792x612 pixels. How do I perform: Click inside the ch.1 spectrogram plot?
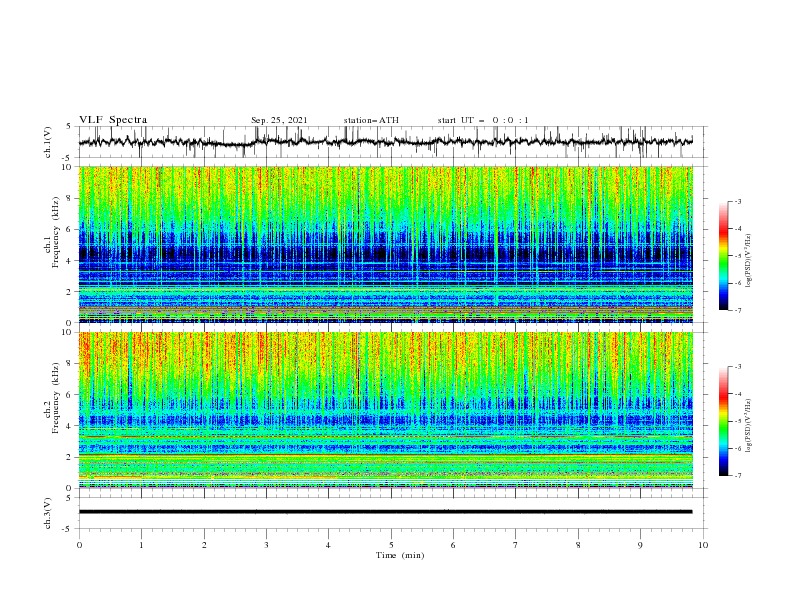click(385, 244)
